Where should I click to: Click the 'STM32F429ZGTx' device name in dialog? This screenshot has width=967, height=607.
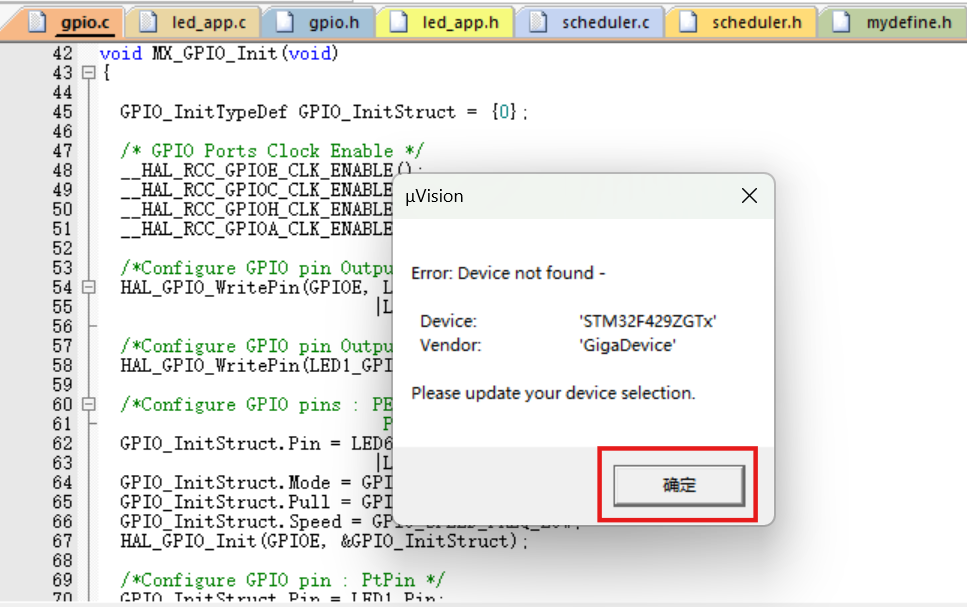(x=648, y=321)
